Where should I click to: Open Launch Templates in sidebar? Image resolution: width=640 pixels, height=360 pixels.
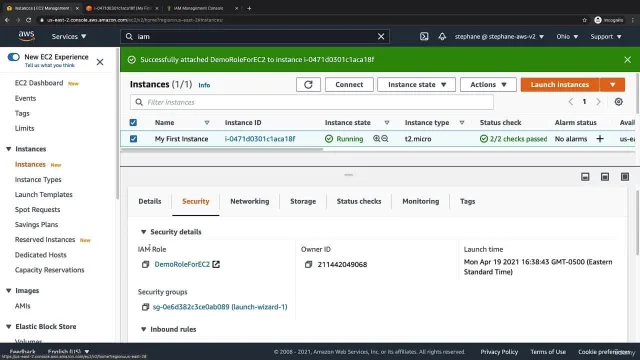tap(44, 195)
